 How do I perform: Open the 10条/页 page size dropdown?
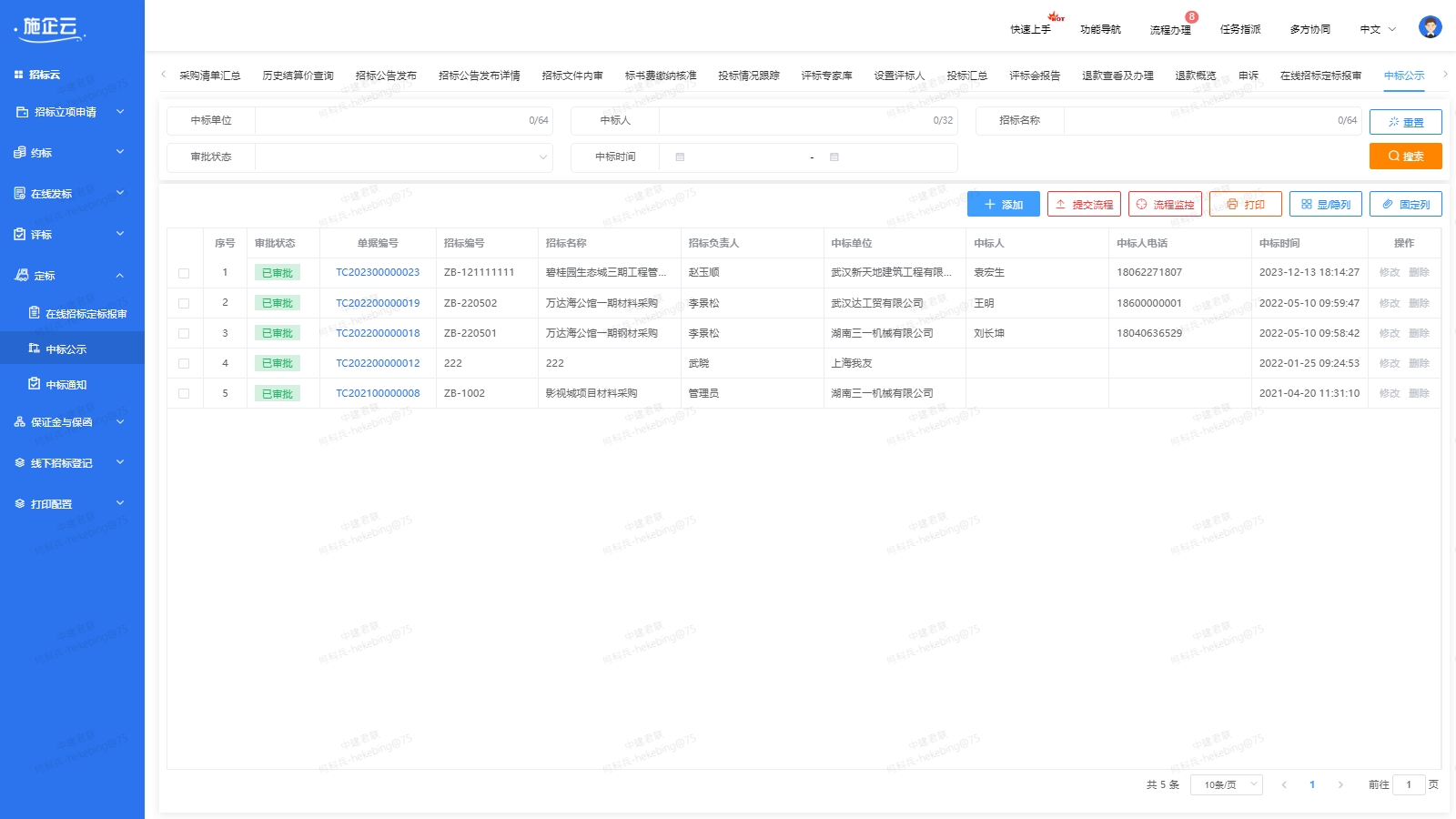pyautogui.click(x=1226, y=784)
